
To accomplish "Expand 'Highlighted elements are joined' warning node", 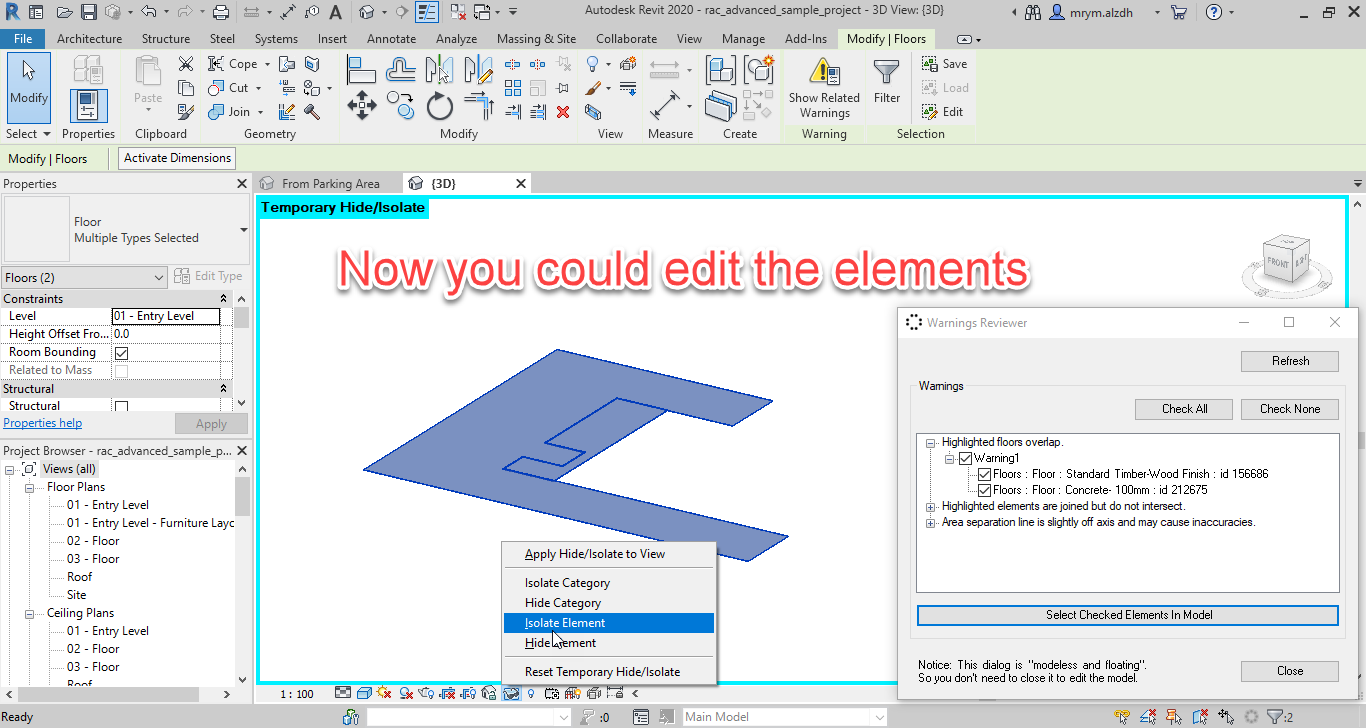I will (931, 506).
